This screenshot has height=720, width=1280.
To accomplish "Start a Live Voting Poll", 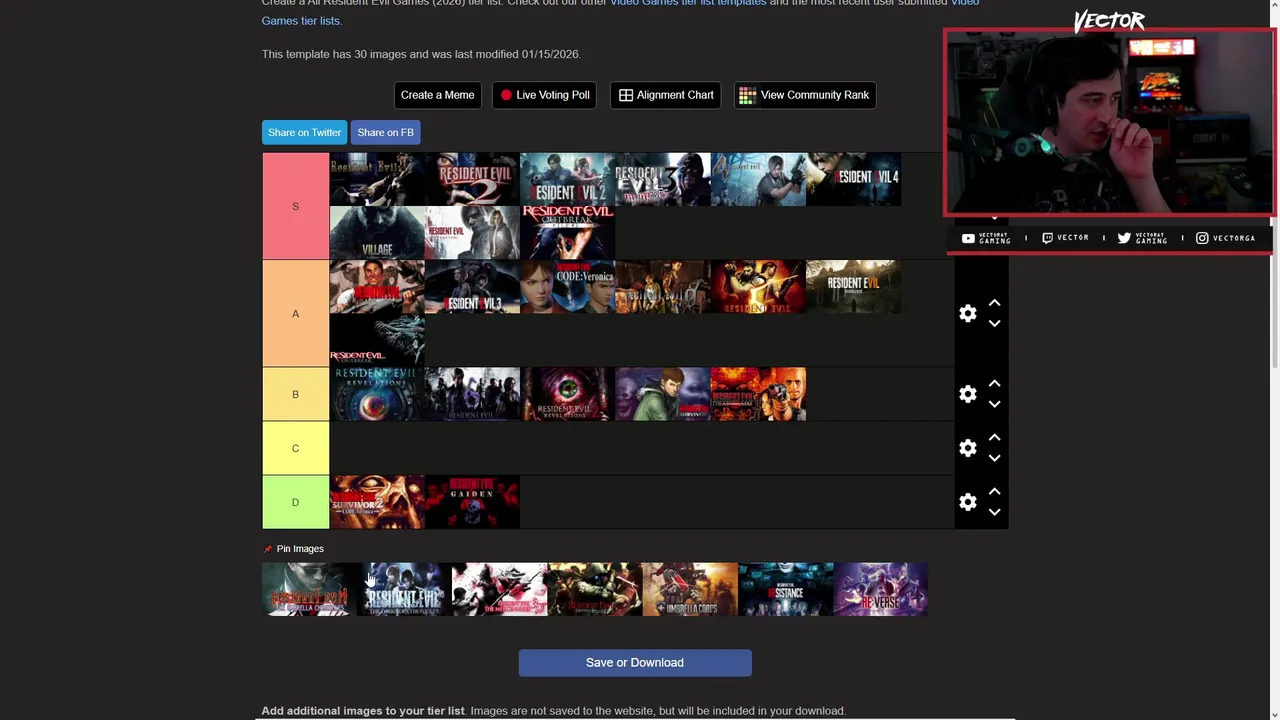I will 544,95.
